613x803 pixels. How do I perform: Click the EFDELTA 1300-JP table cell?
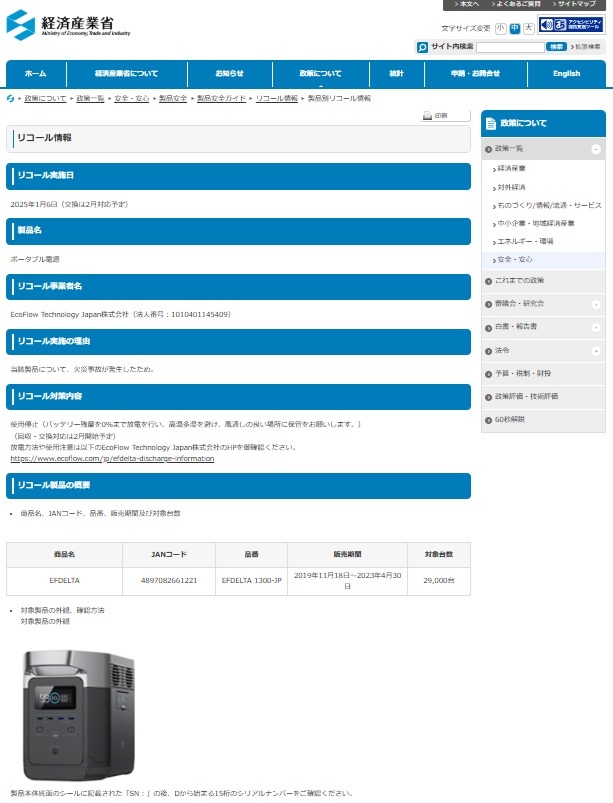pyautogui.click(x=251, y=581)
